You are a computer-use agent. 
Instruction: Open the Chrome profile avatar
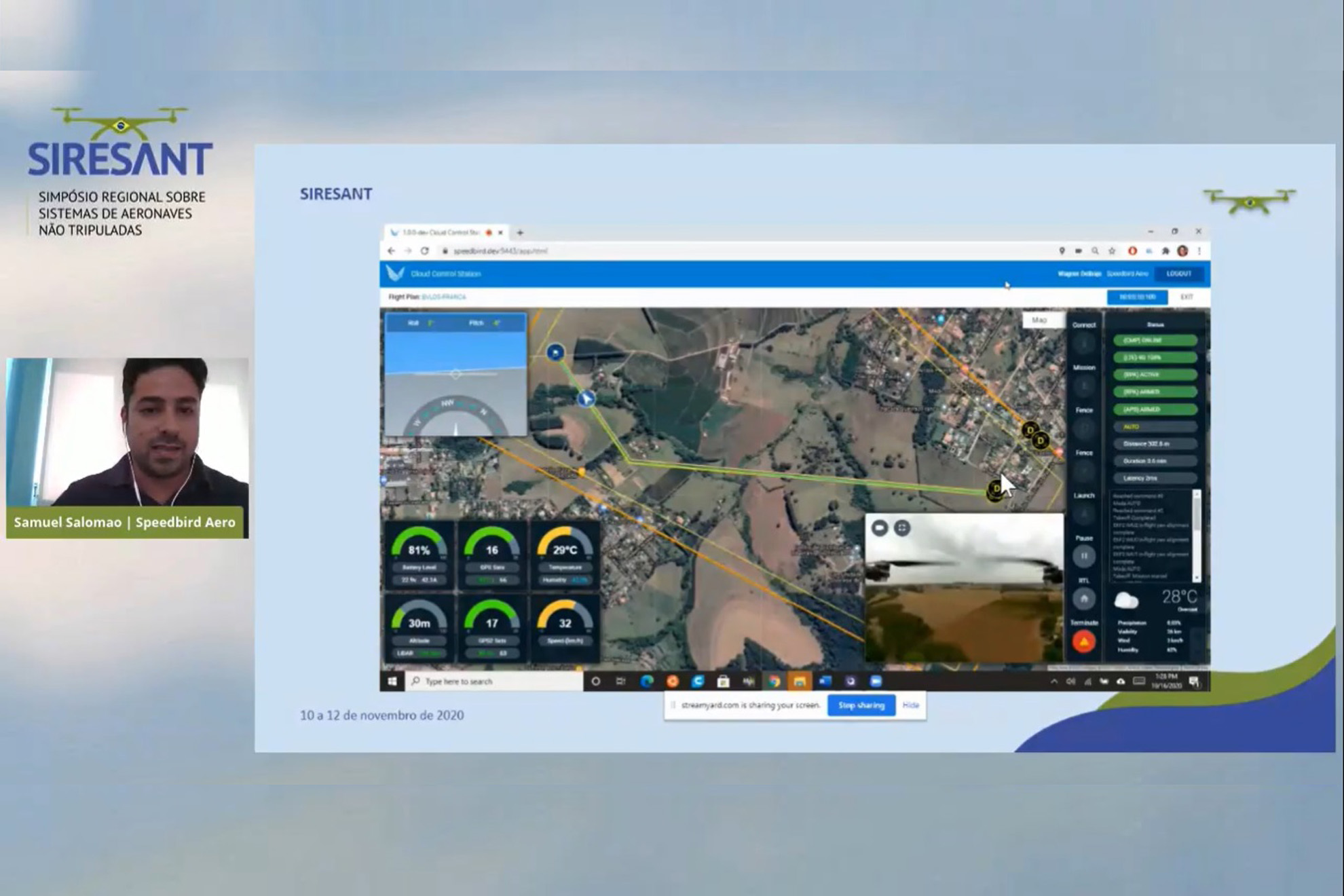point(1182,250)
